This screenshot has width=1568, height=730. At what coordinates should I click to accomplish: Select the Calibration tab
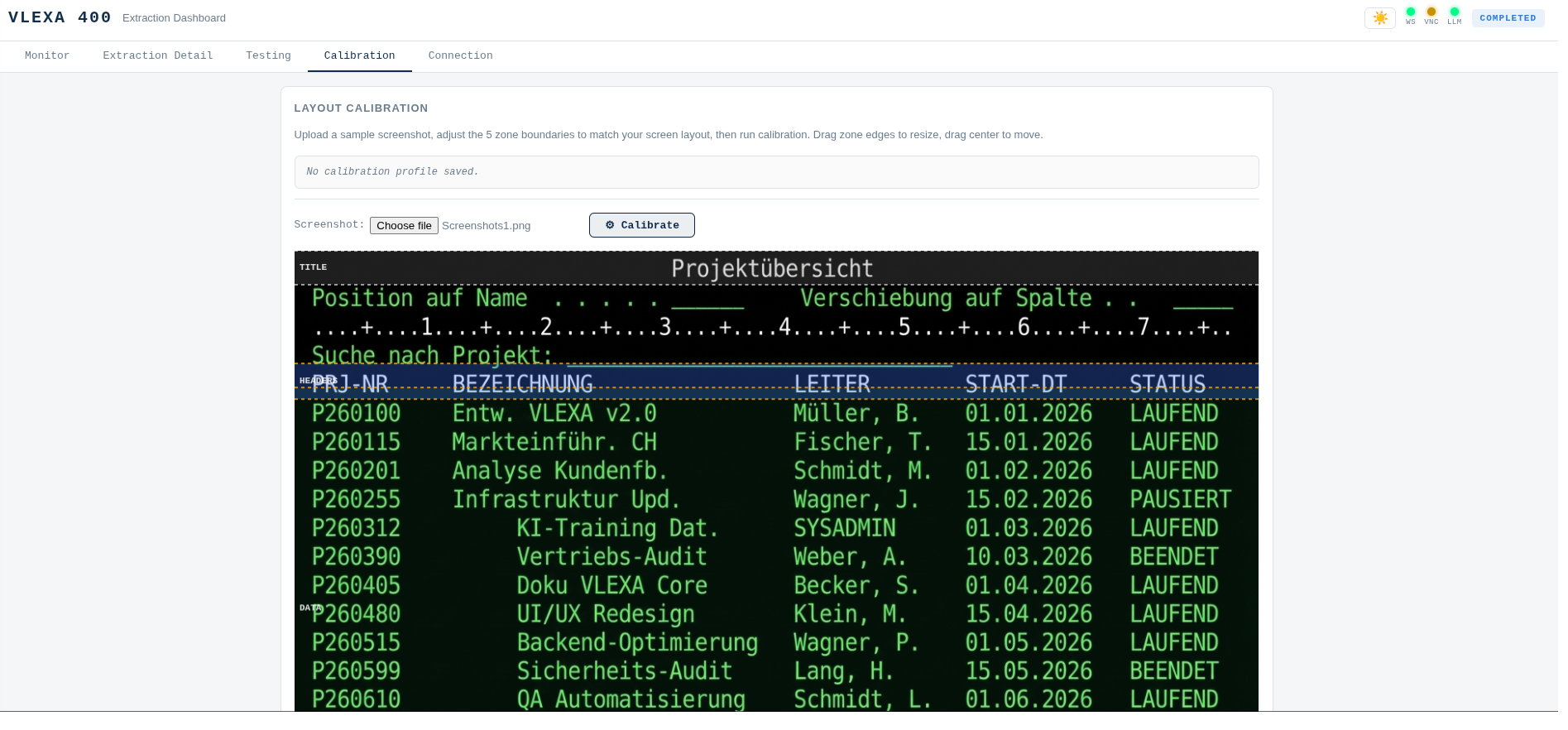(x=359, y=55)
